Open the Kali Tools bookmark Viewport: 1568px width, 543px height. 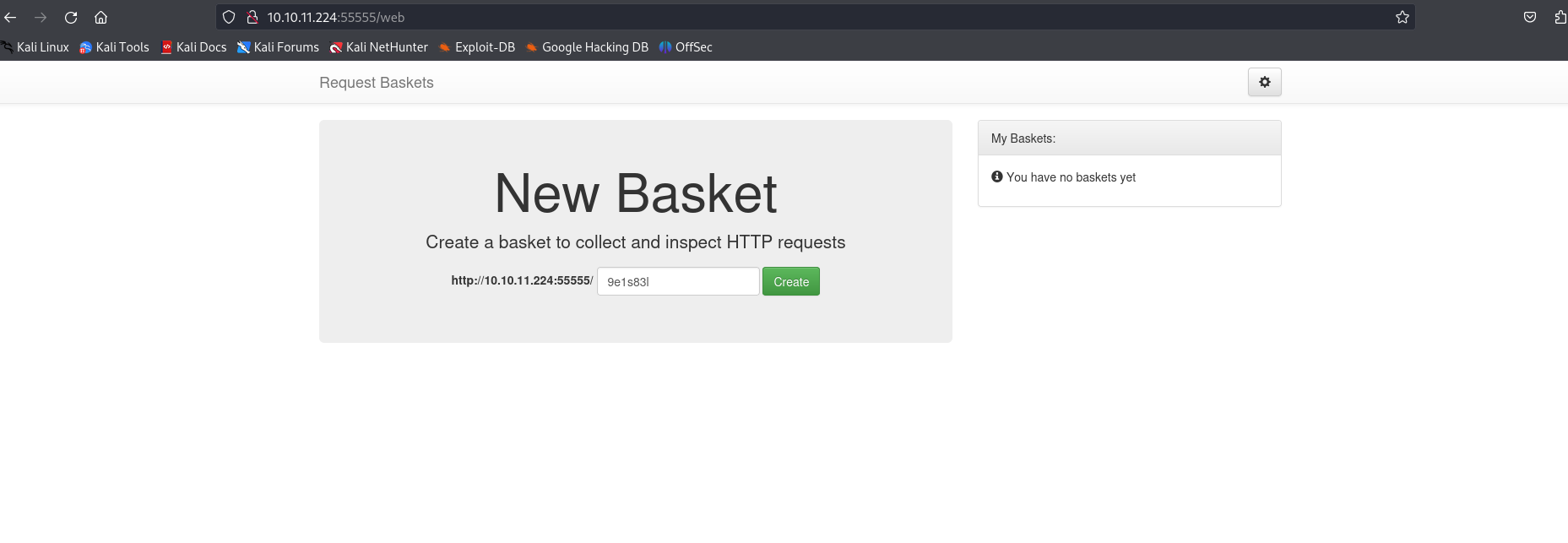pos(114,47)
